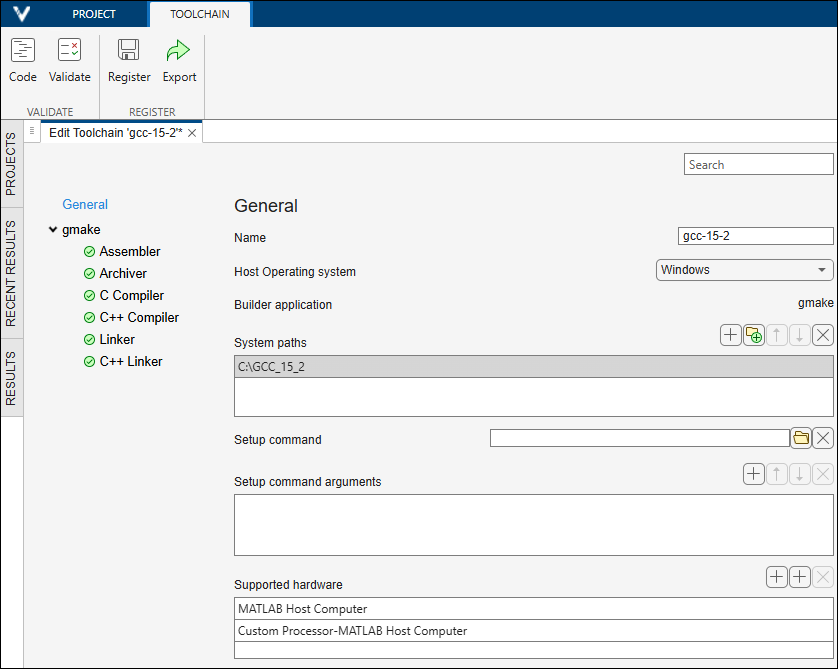Image resolution: width=838 pixels, height=669 pixels.
Task: Open Host Operating system dropdown
Action: point(744,270)
